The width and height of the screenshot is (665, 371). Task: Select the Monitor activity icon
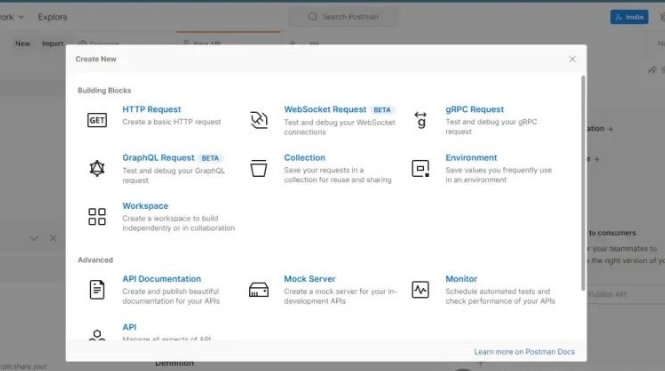click(420, 290)
